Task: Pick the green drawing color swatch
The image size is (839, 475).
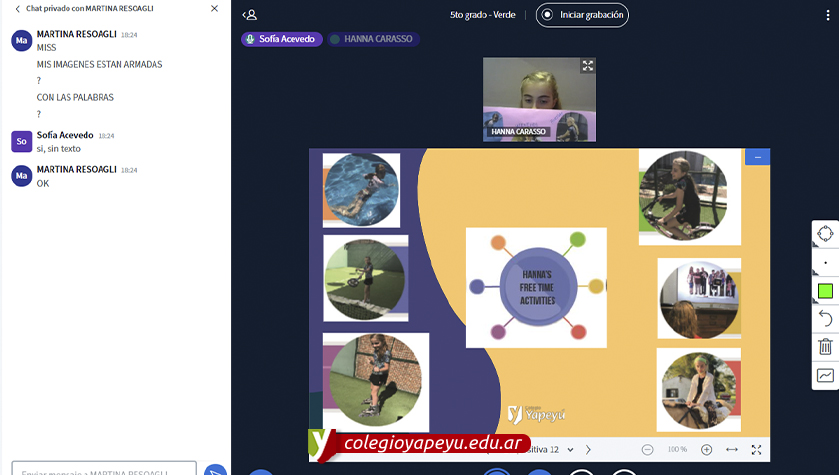Action: click(825, 290)
